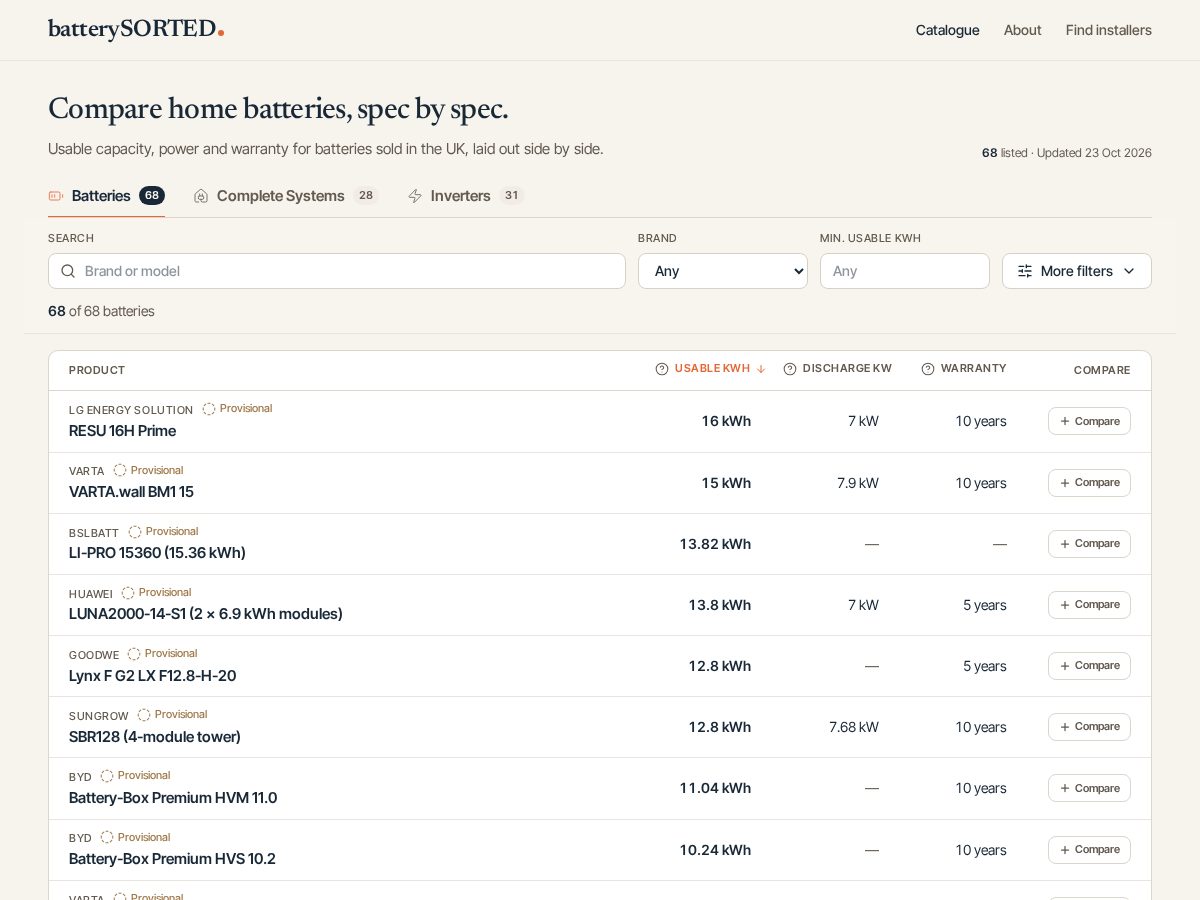The image size is (1200, 900).
Task: Click the search magnifier icon
Action: pos(68,271)
